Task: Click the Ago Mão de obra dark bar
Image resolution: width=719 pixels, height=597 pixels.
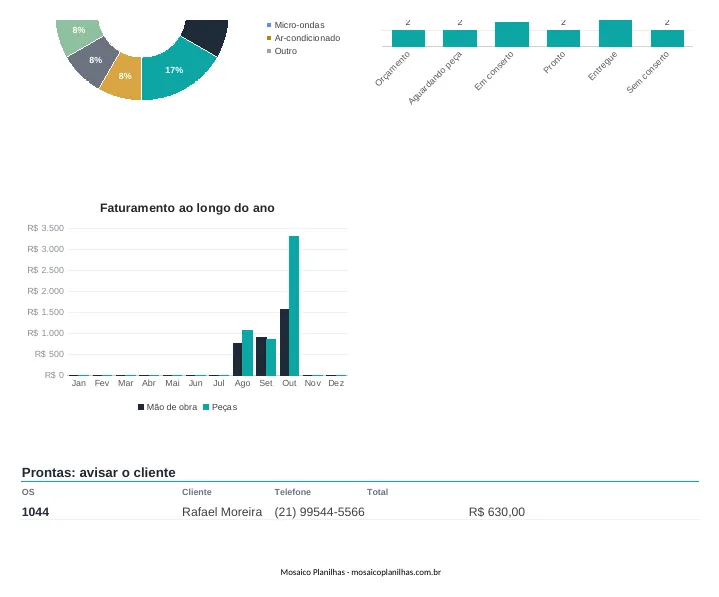Action: pyautogui.click(x=238, y=359)
